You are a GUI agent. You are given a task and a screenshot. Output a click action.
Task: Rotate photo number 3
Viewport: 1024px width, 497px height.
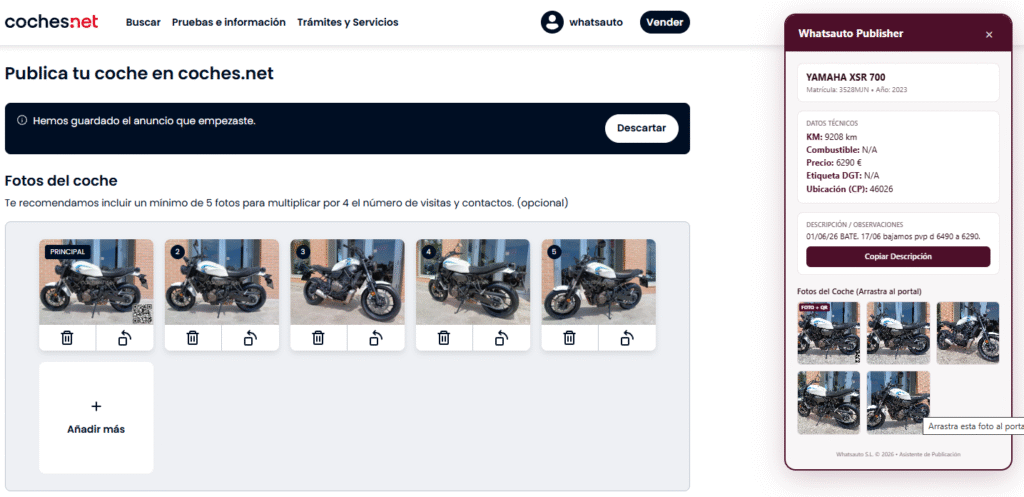coord(376,338)
